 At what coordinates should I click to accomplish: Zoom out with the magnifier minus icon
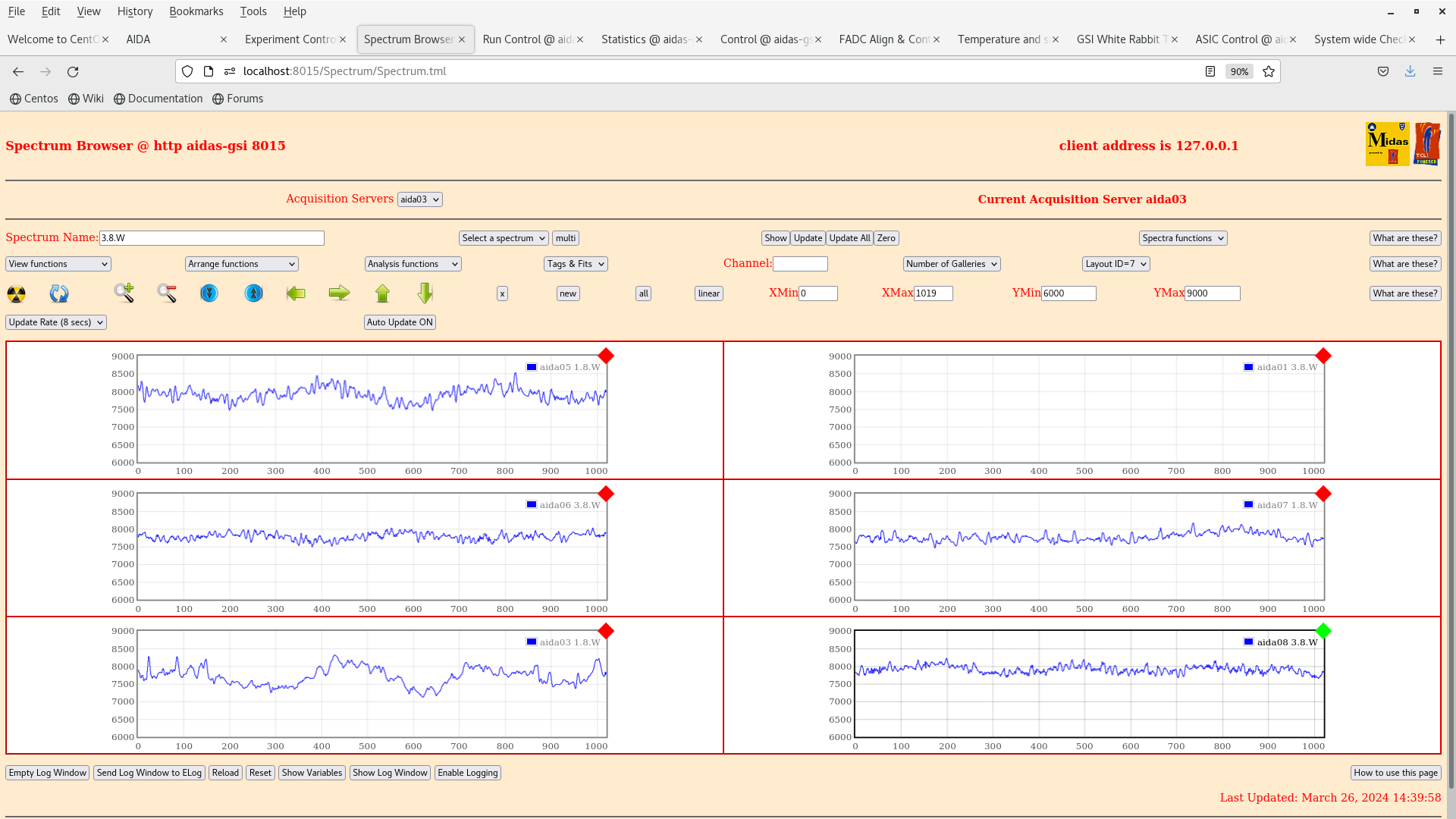[x=167, y=293]
